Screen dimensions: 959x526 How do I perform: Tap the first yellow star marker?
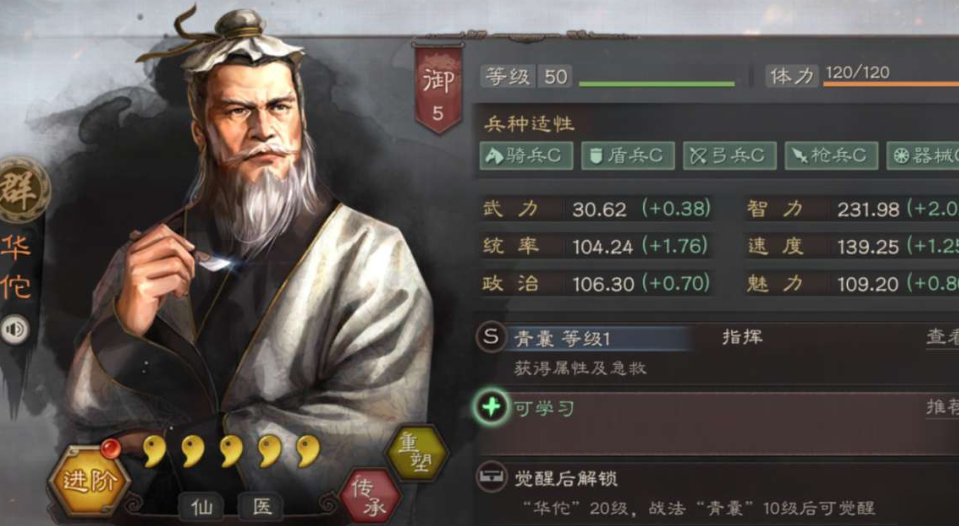pos(154,451)
